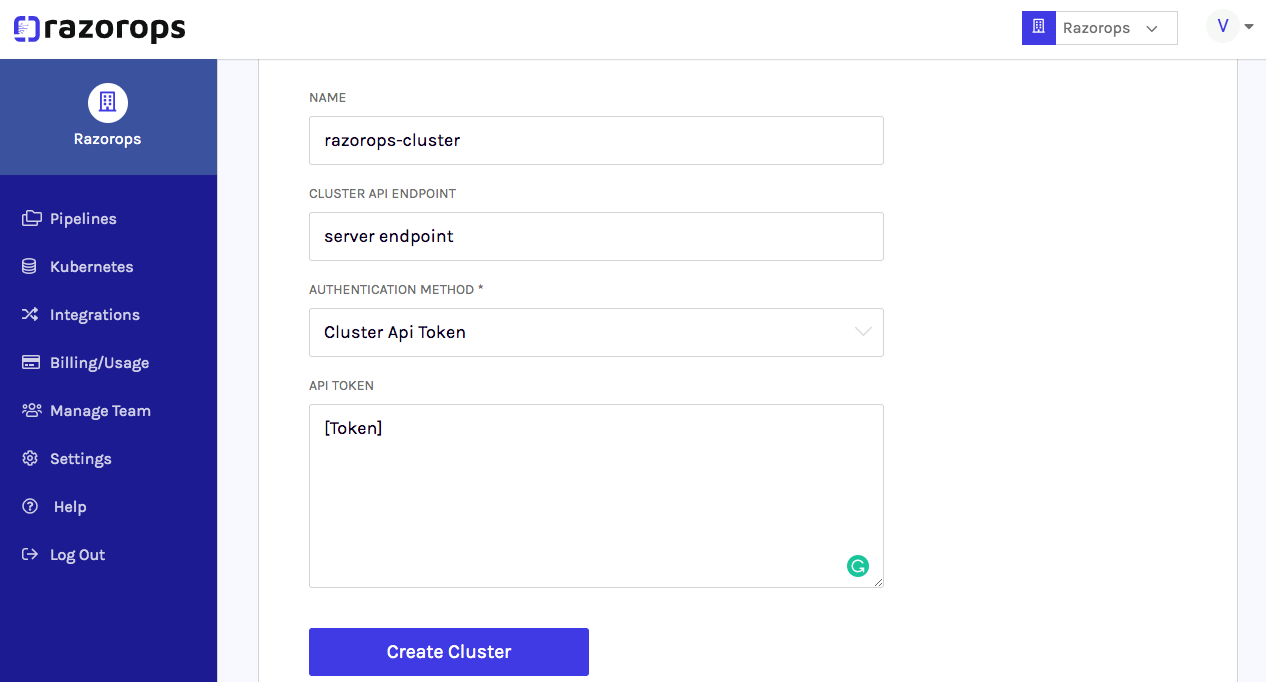The width and height of the screenshot is (1266, 682).
Task: Open the Settings gear icon
Action: [x=30, y=459]
